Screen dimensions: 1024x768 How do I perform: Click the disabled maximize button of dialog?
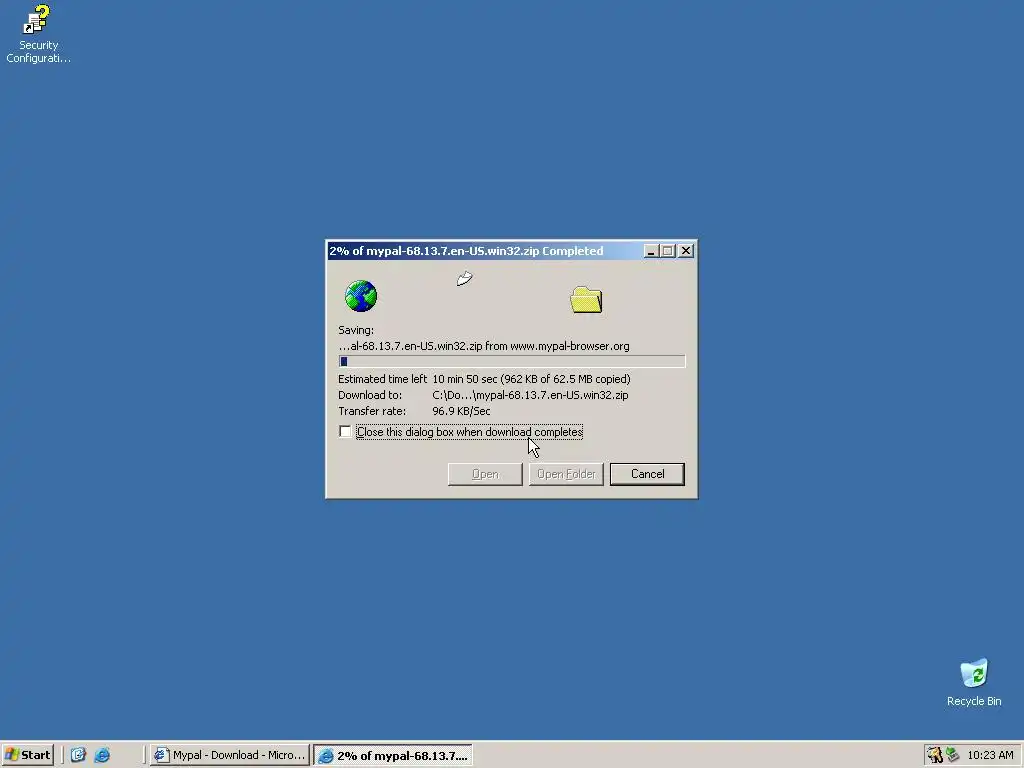pos(667,251)
